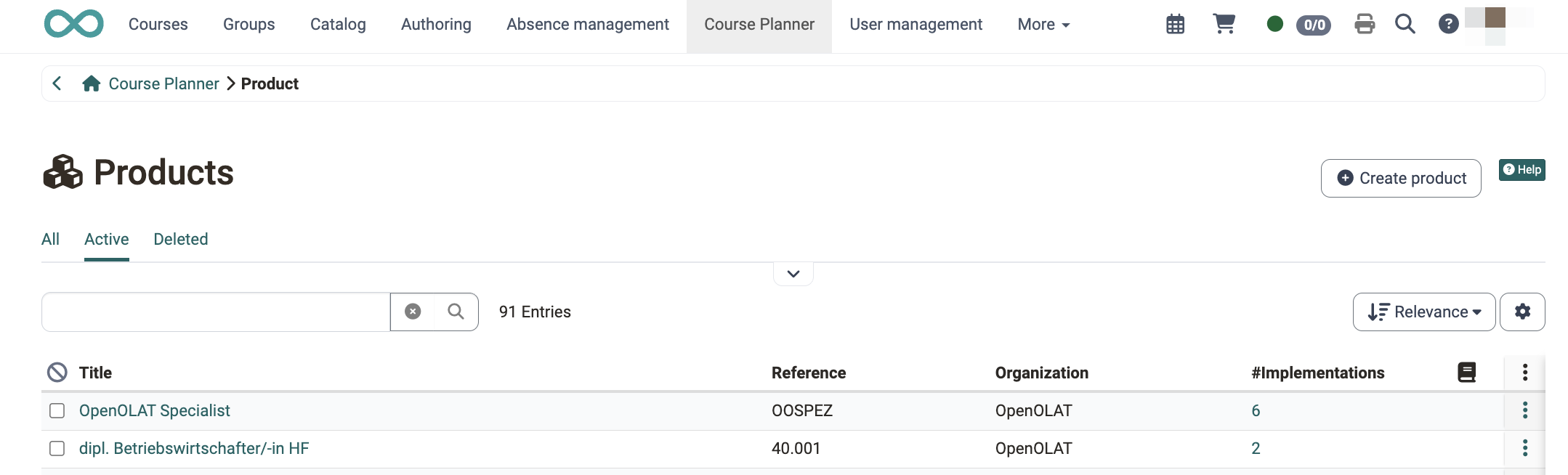Viewport: 1568px width, 475px height.
Task: Click the OOSPEZ reference cell
Action: click(802, 410)
